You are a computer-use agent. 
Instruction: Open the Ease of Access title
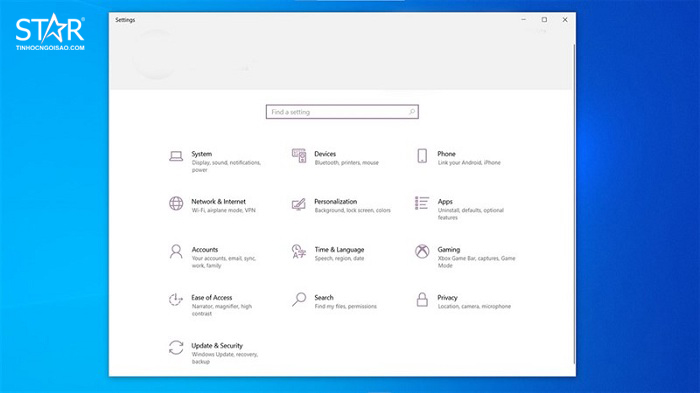pos(212,297)
